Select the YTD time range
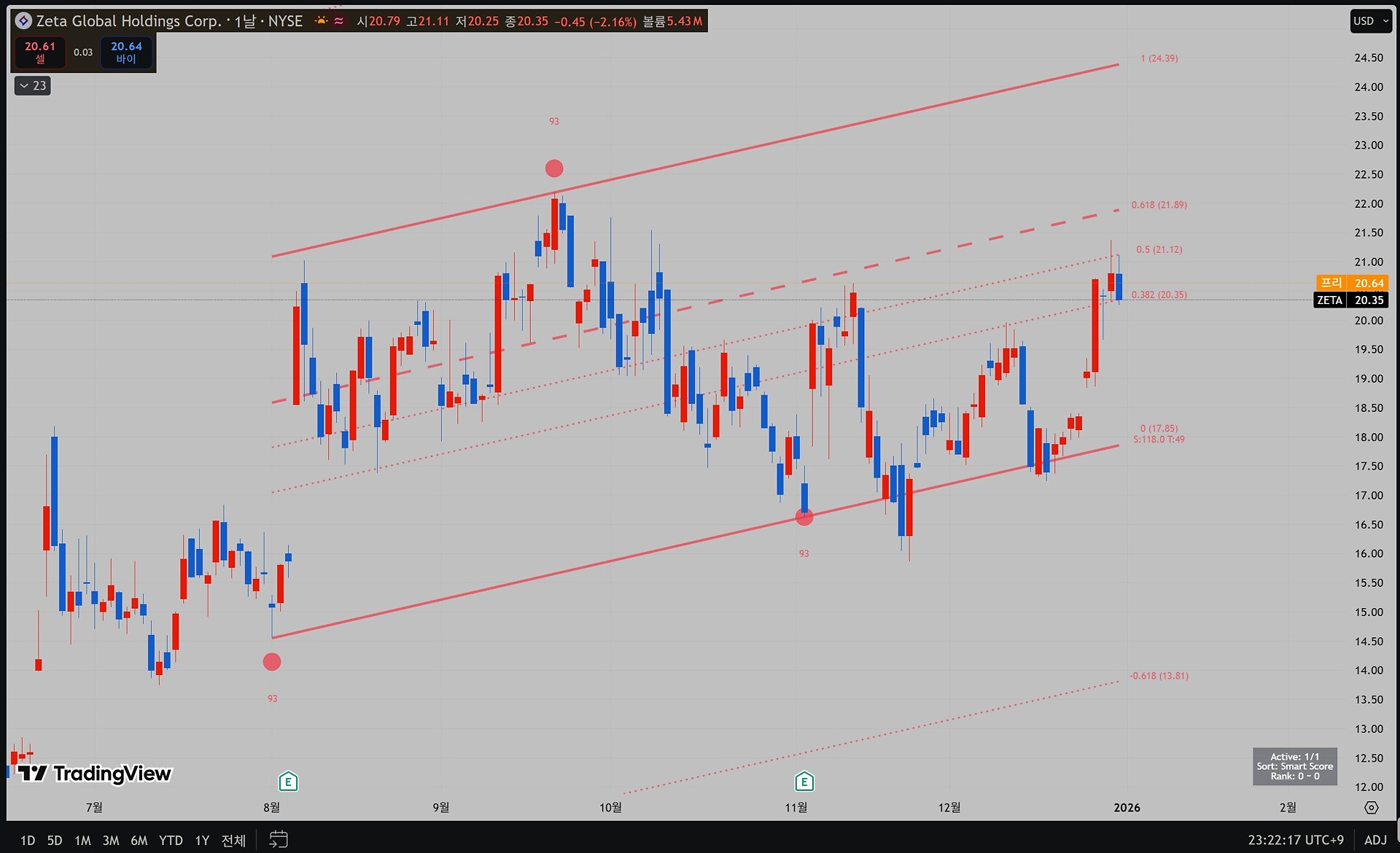Image resolution: width=1400 pixels, height=853 pixels. 171,841
